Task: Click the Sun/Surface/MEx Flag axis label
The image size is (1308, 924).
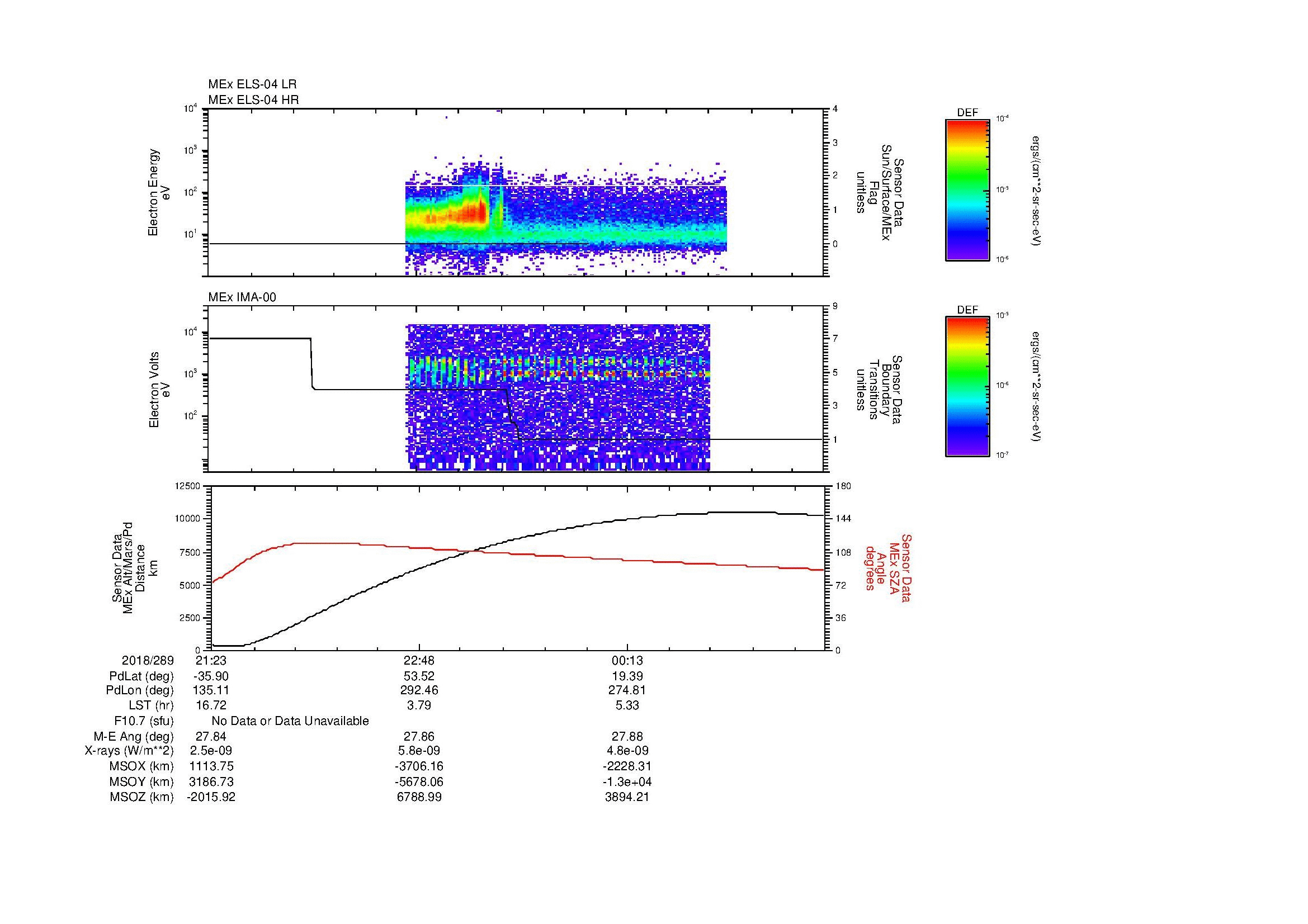Action: coord(880,192)
